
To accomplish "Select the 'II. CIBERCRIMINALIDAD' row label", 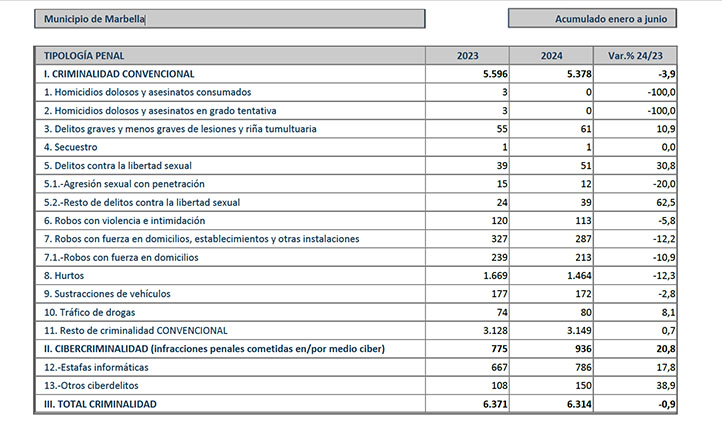I will click(214, 349).
